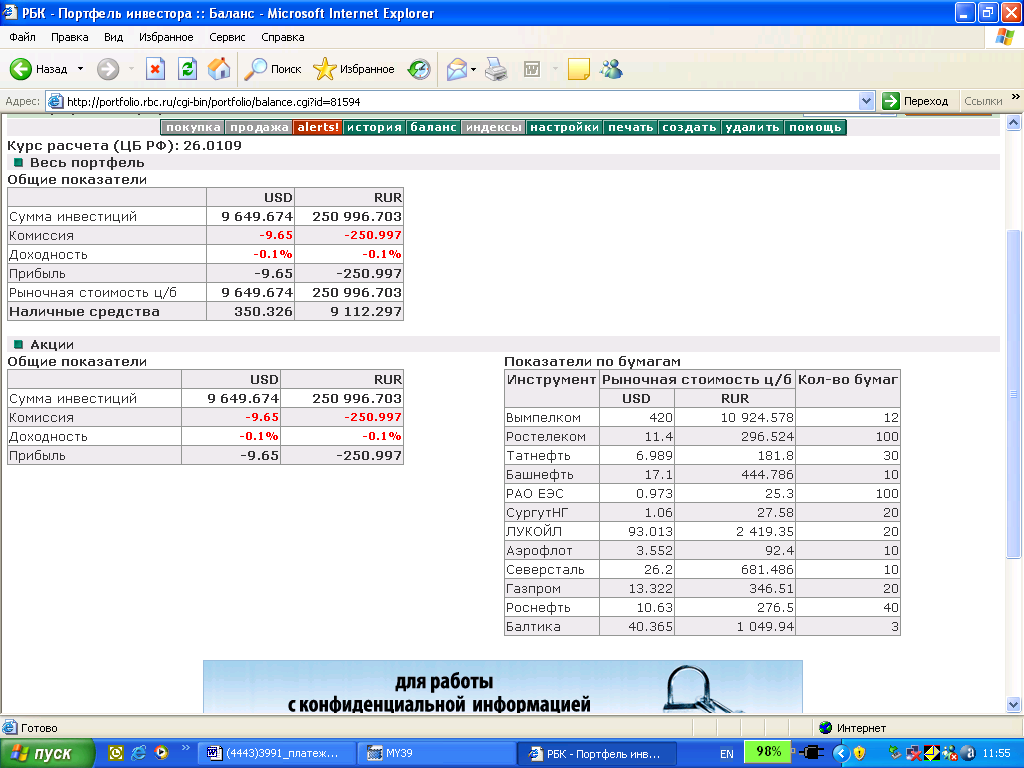
Task: Open Forward button history dropdown arrow
Action: (131, 69)
